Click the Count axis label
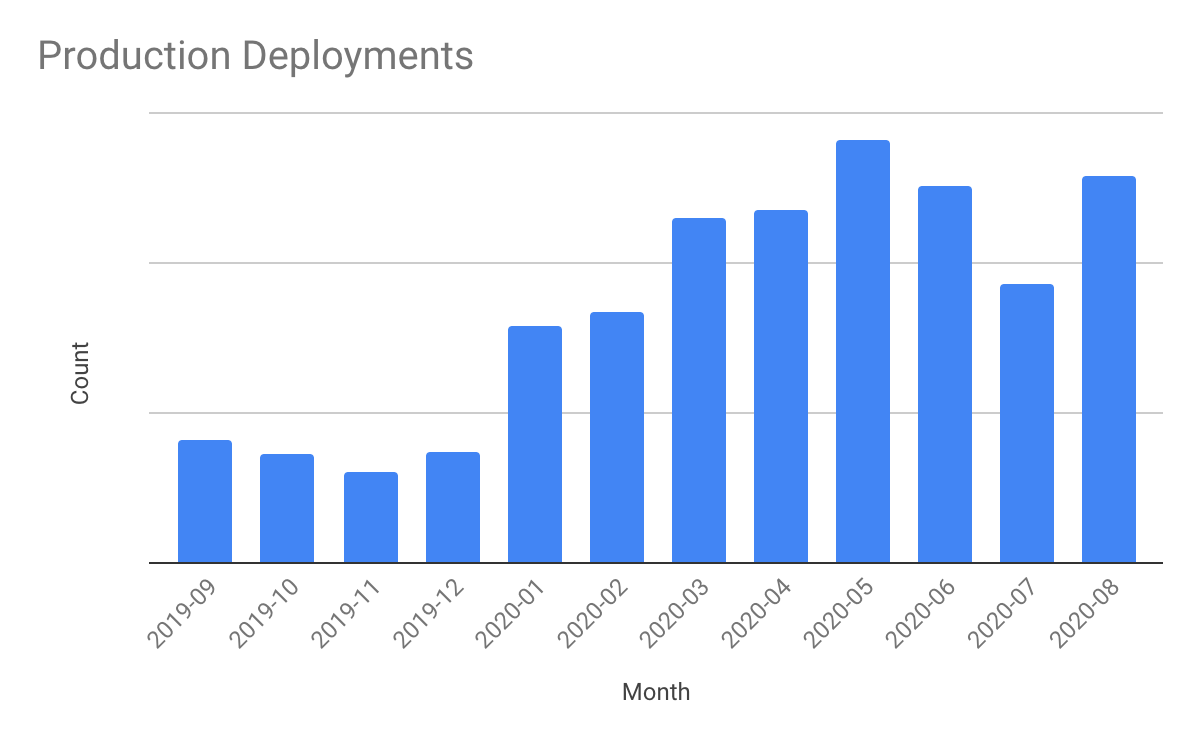The height and width of the screenshot is (742, 1200). coord(80,371)
